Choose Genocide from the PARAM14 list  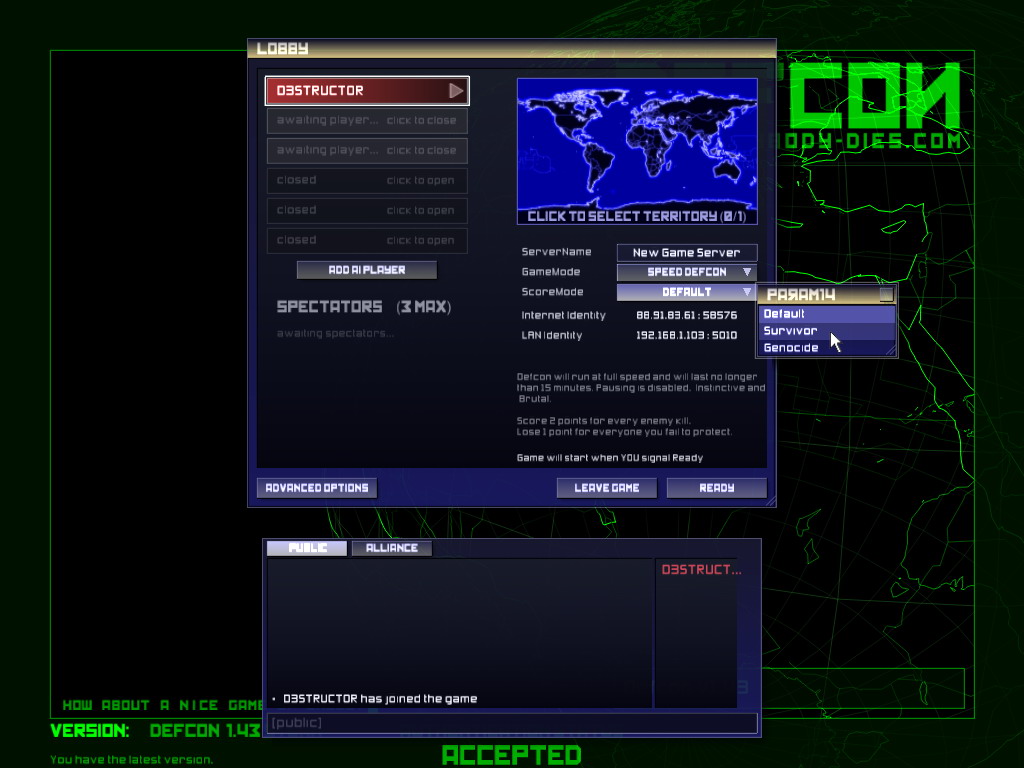(x=790, y=348)
